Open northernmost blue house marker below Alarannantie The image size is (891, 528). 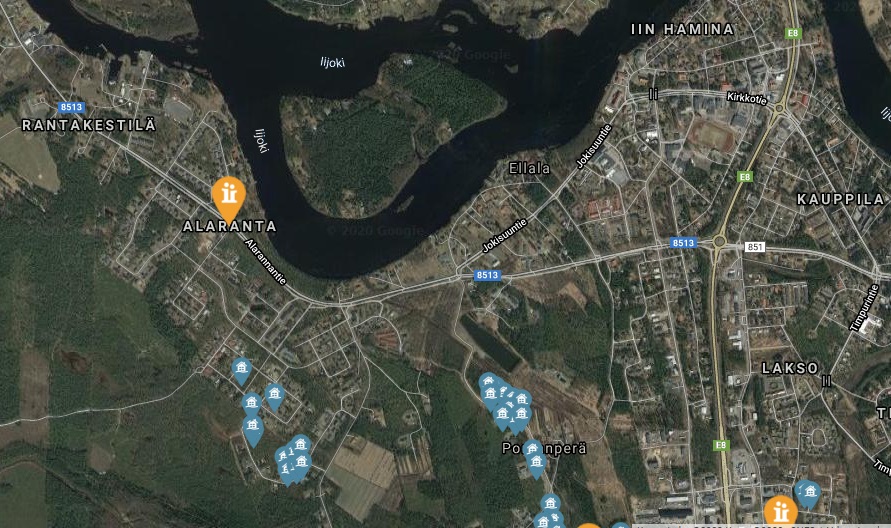[x=242, y=371]
